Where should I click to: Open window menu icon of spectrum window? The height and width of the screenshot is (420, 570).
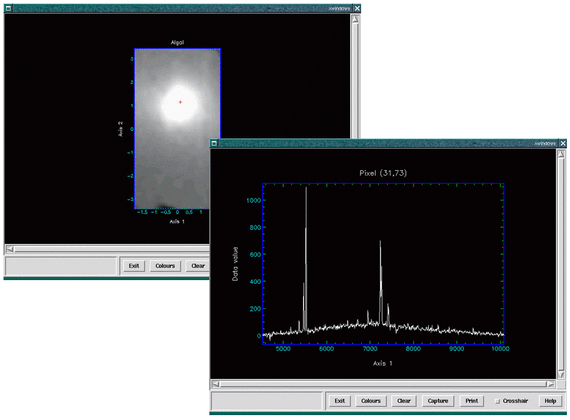coord(214,143)
